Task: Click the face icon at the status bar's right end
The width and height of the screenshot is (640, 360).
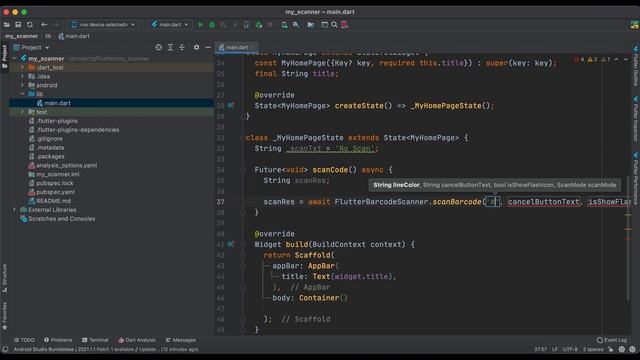Action: tap(632, 349)
